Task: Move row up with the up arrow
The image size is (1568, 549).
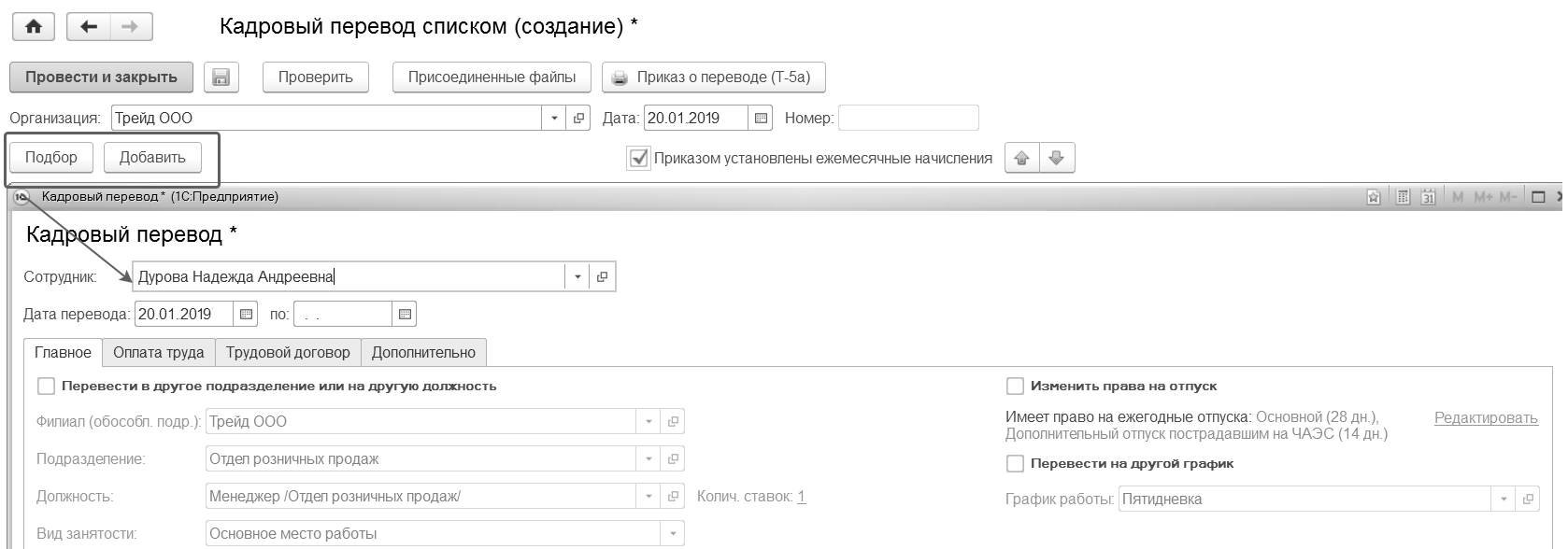Action: pyautogui.click(x=1021, y=159)
